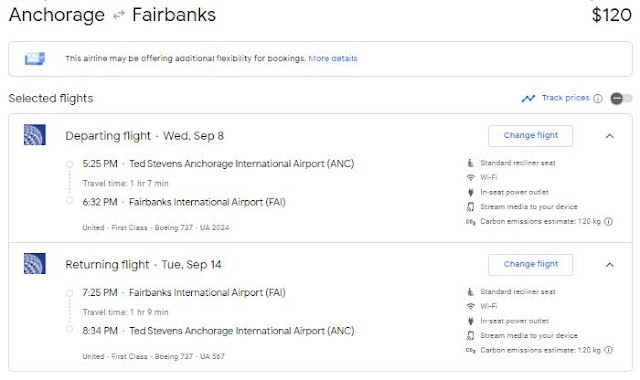Screen dimensions: 640x380
Task: Click the Track prices graph icon
Action: [x=528, y=98]
